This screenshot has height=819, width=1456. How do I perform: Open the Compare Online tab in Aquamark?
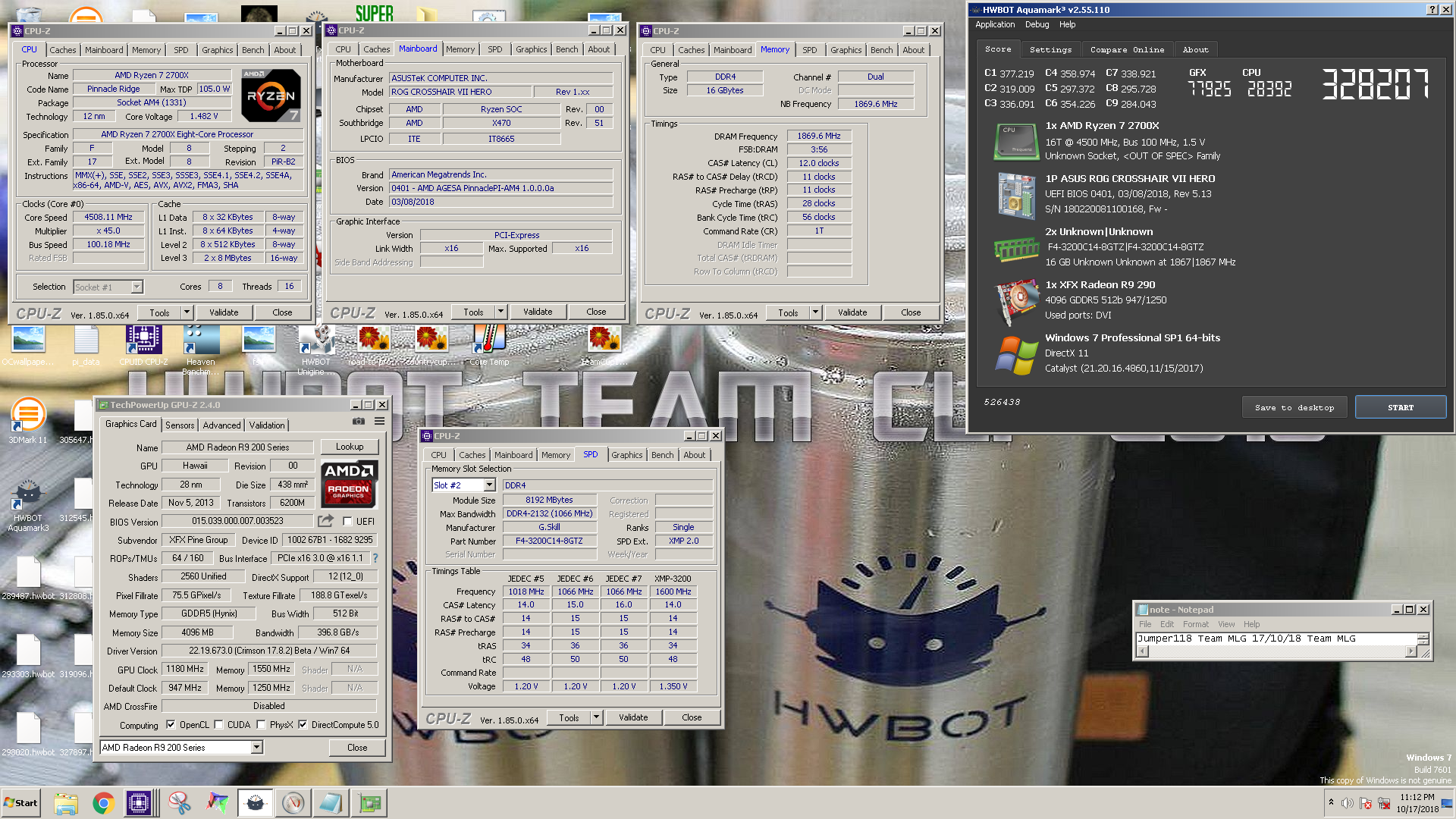pos(1127,50)
